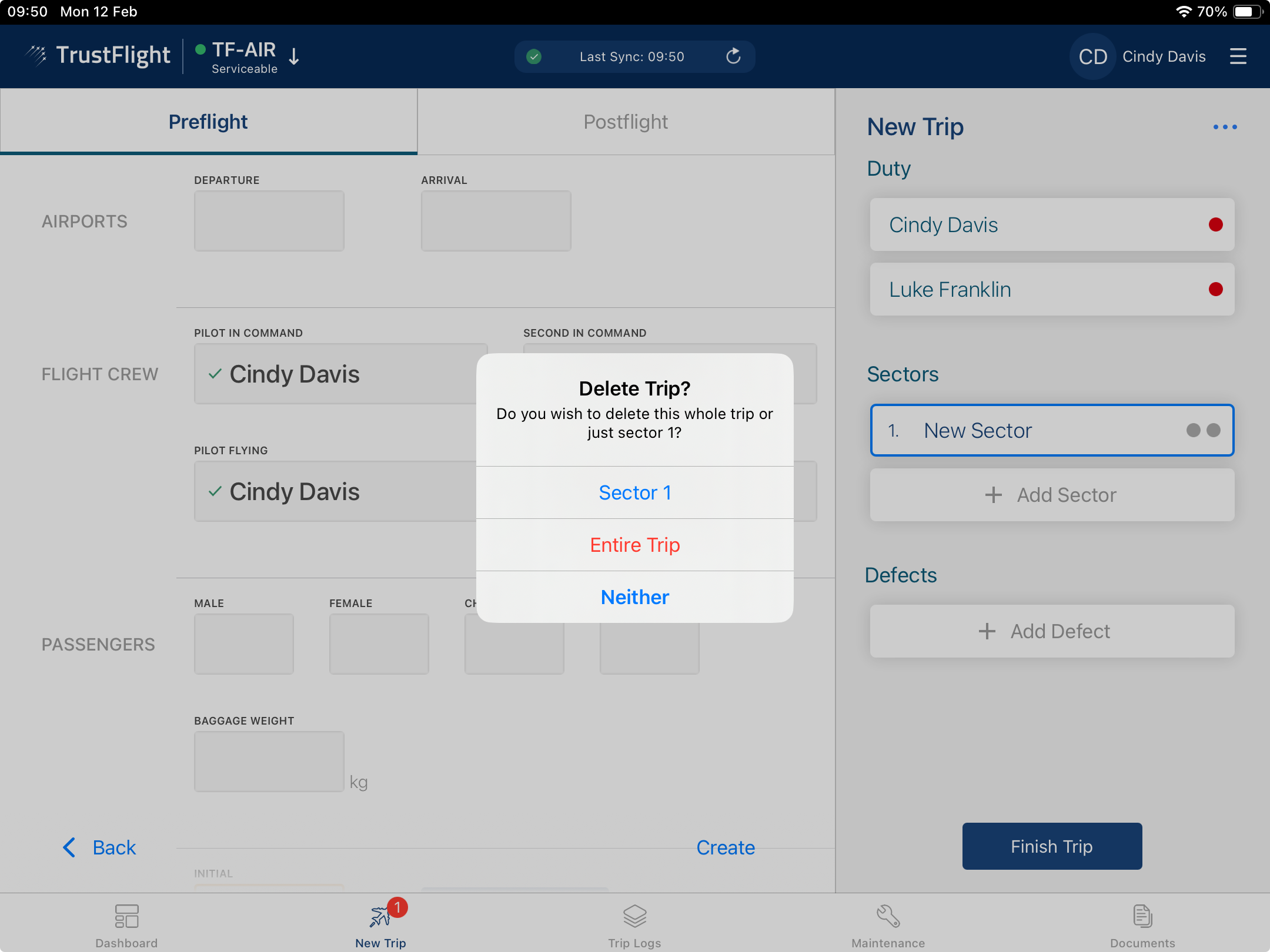Expand the TF-AIR aircraft selector arrow
Viewport: 1270px width, 952px height.
pos(294,57)
